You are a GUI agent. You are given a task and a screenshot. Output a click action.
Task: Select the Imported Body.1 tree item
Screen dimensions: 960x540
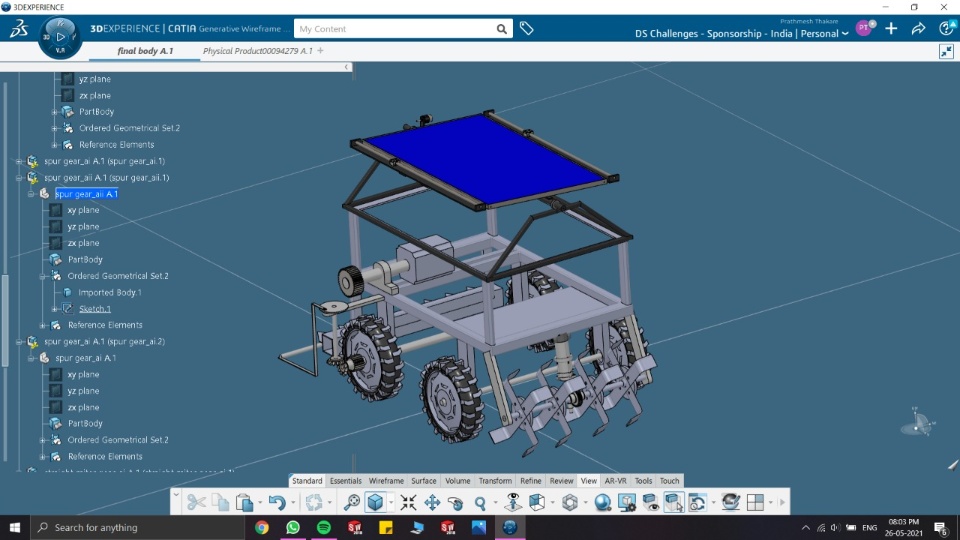tap(110, 293)
